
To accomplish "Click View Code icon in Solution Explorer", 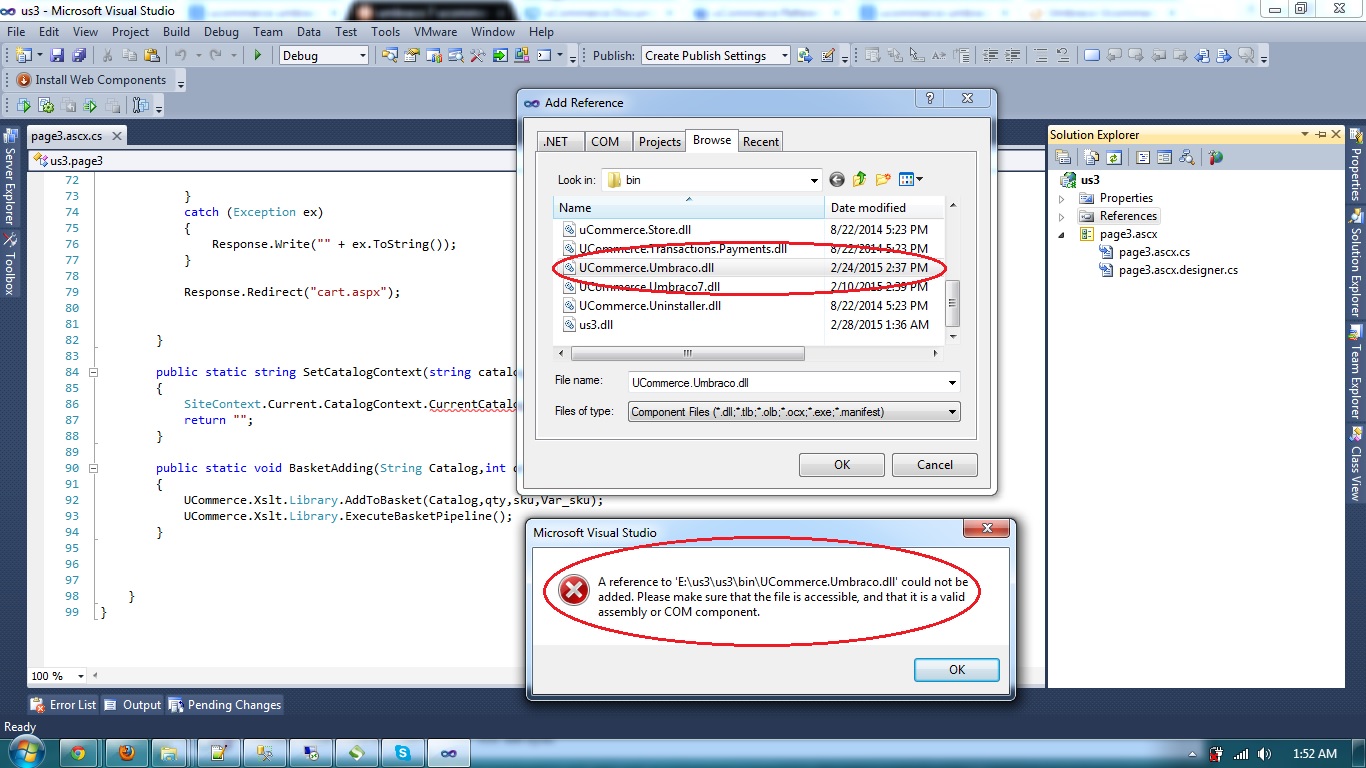I will click(1143, 157).
